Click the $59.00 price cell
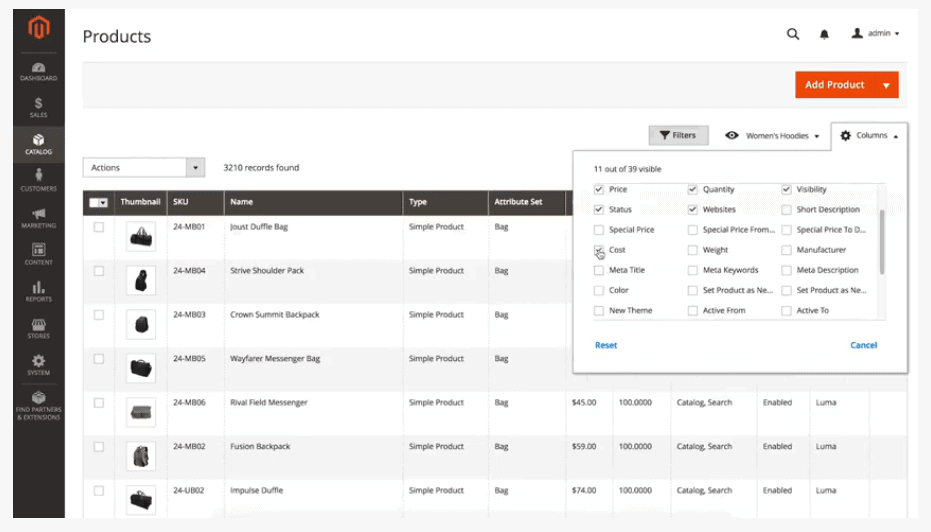The image size is (931, 532). 584,446
